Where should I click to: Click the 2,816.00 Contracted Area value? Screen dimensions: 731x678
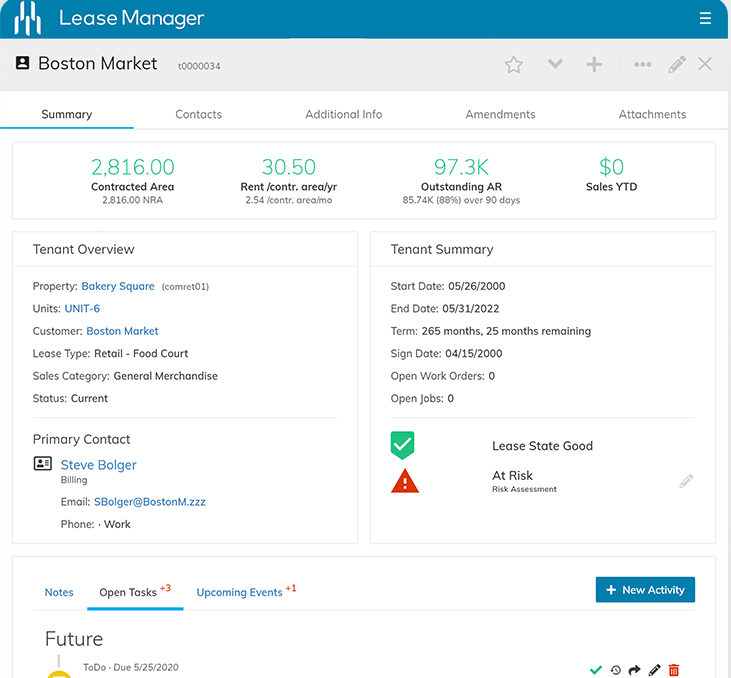133,167
